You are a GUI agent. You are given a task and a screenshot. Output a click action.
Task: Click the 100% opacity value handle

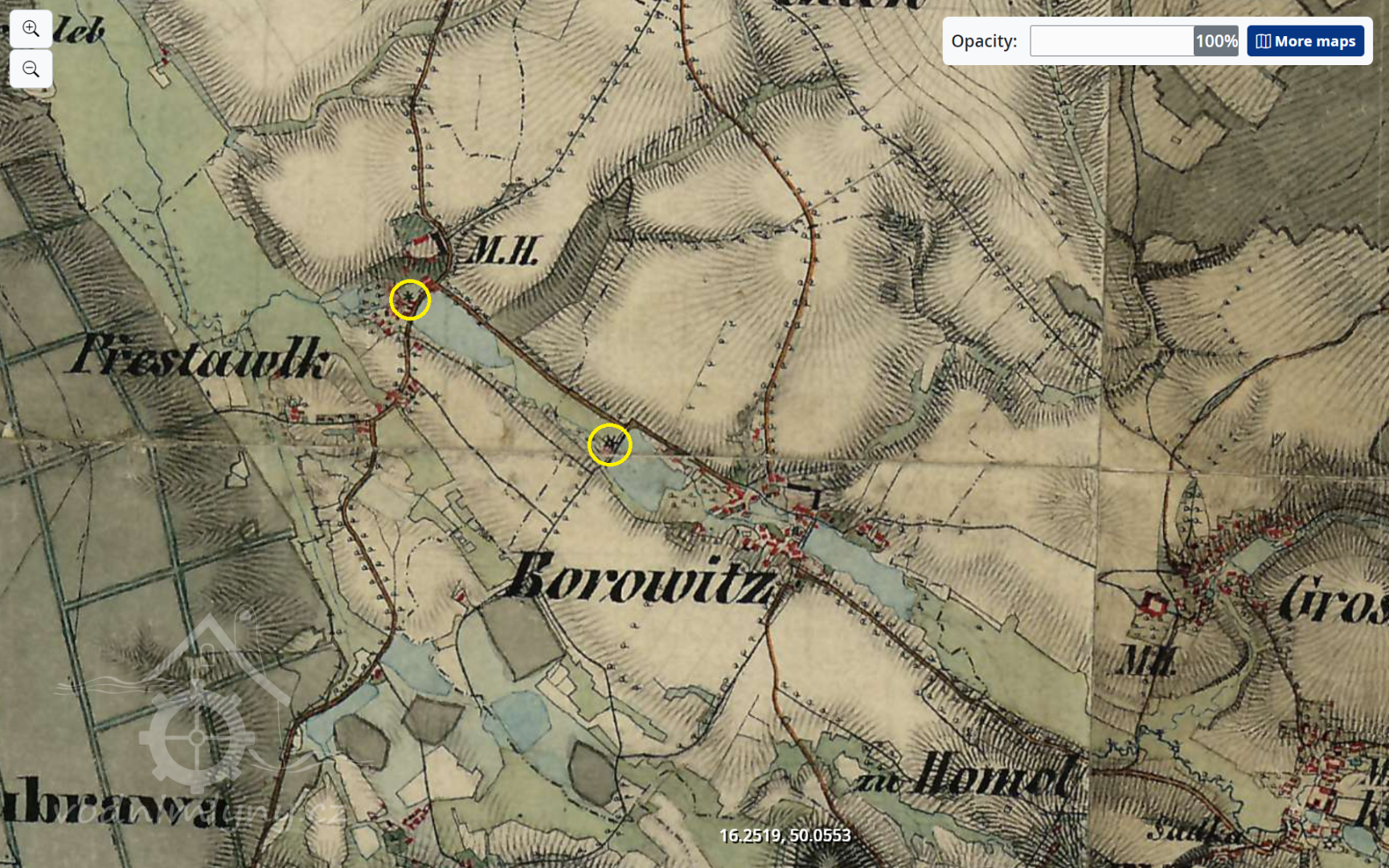coord(1215,41)
